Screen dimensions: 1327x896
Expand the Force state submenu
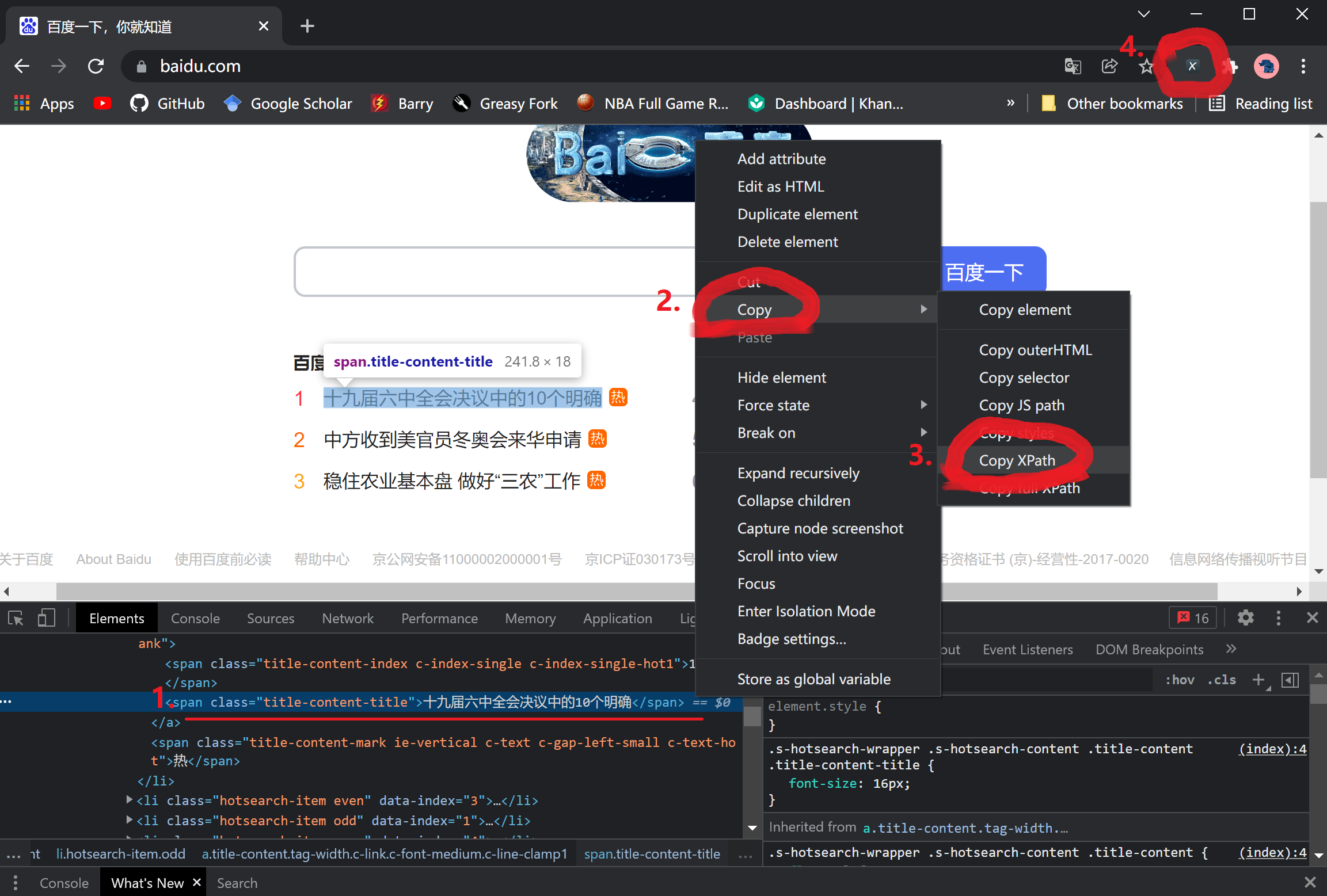(773, 405)
